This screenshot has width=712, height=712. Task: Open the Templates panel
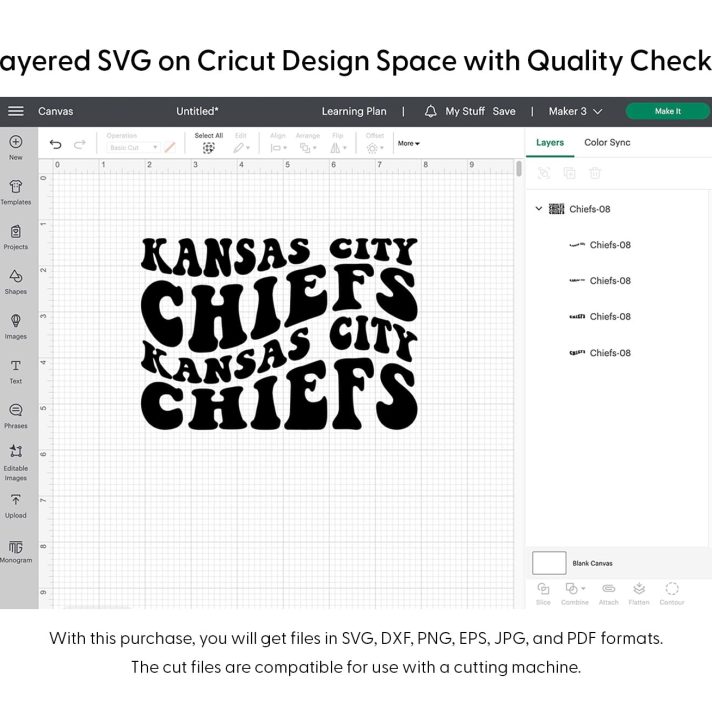pyautogui.click(x=15, y=193)
